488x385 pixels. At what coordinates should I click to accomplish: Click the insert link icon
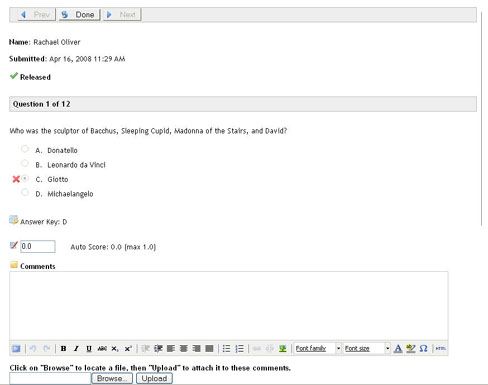[257, 349]
